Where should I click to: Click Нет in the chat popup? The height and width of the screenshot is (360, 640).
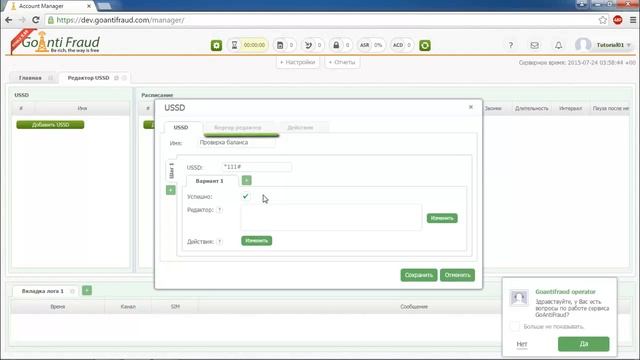[522, 344]
